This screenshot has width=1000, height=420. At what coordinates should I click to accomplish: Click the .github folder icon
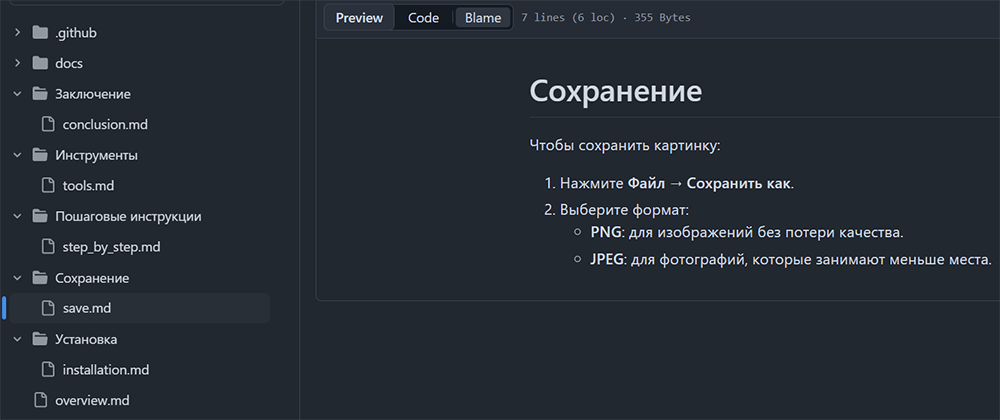(x=40, y=33)
